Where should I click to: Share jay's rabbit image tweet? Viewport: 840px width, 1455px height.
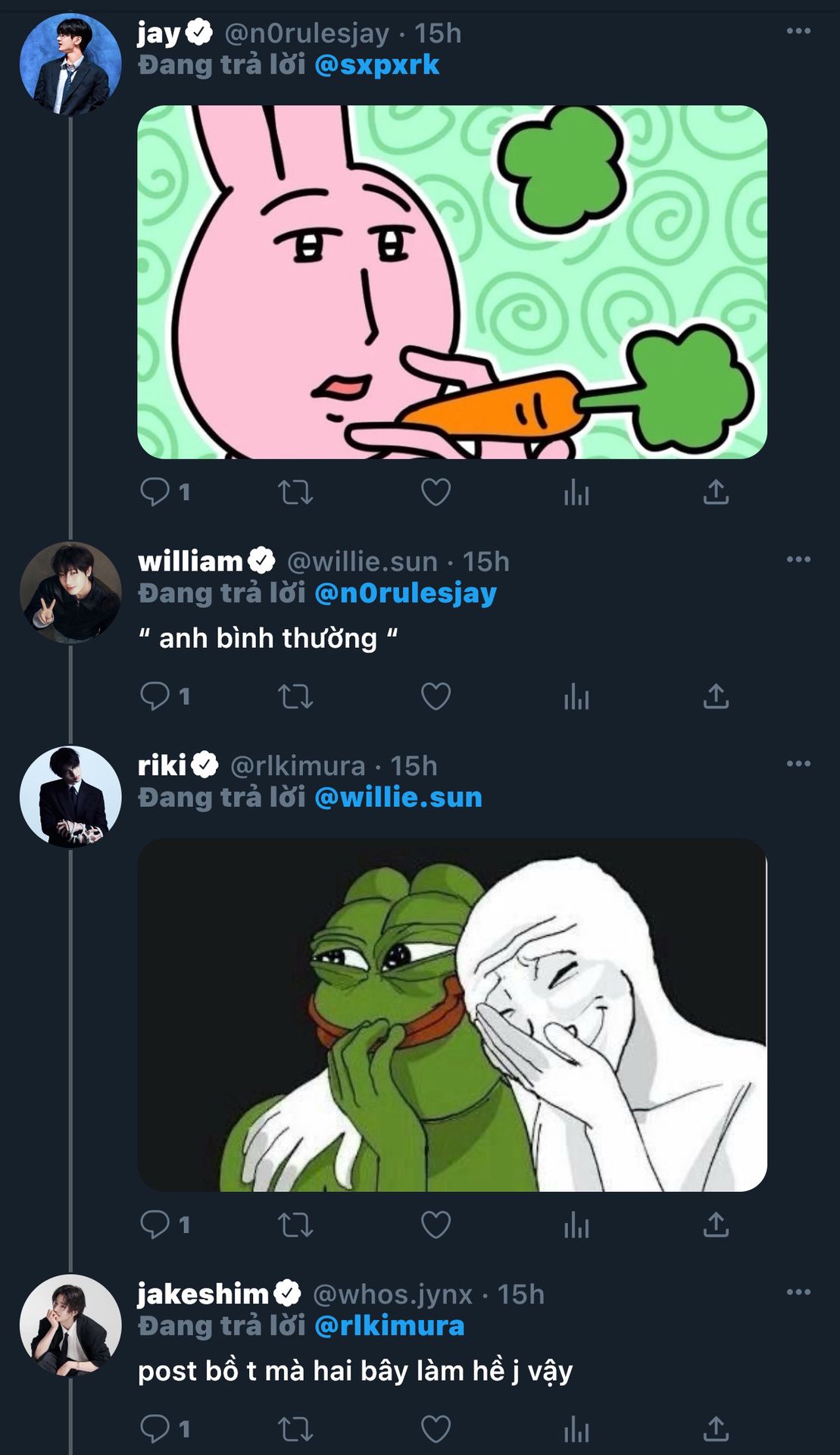click(x=716, y=493)
